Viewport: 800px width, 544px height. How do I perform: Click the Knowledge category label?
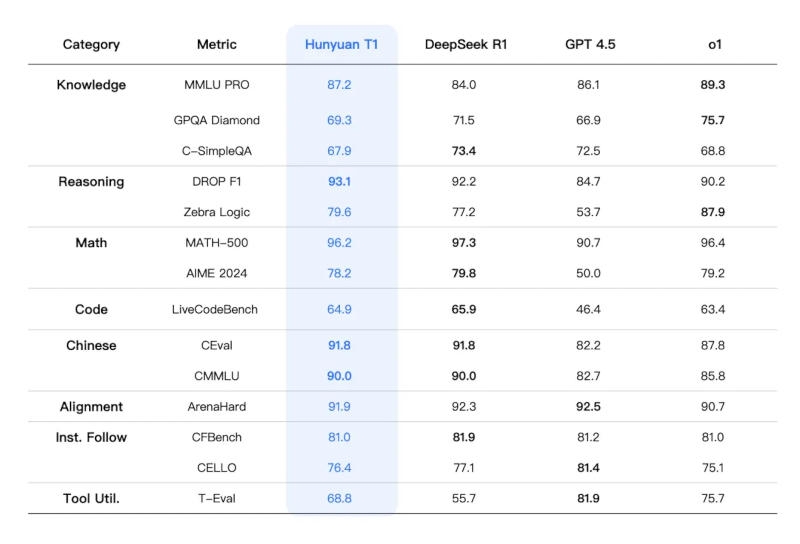91,85
